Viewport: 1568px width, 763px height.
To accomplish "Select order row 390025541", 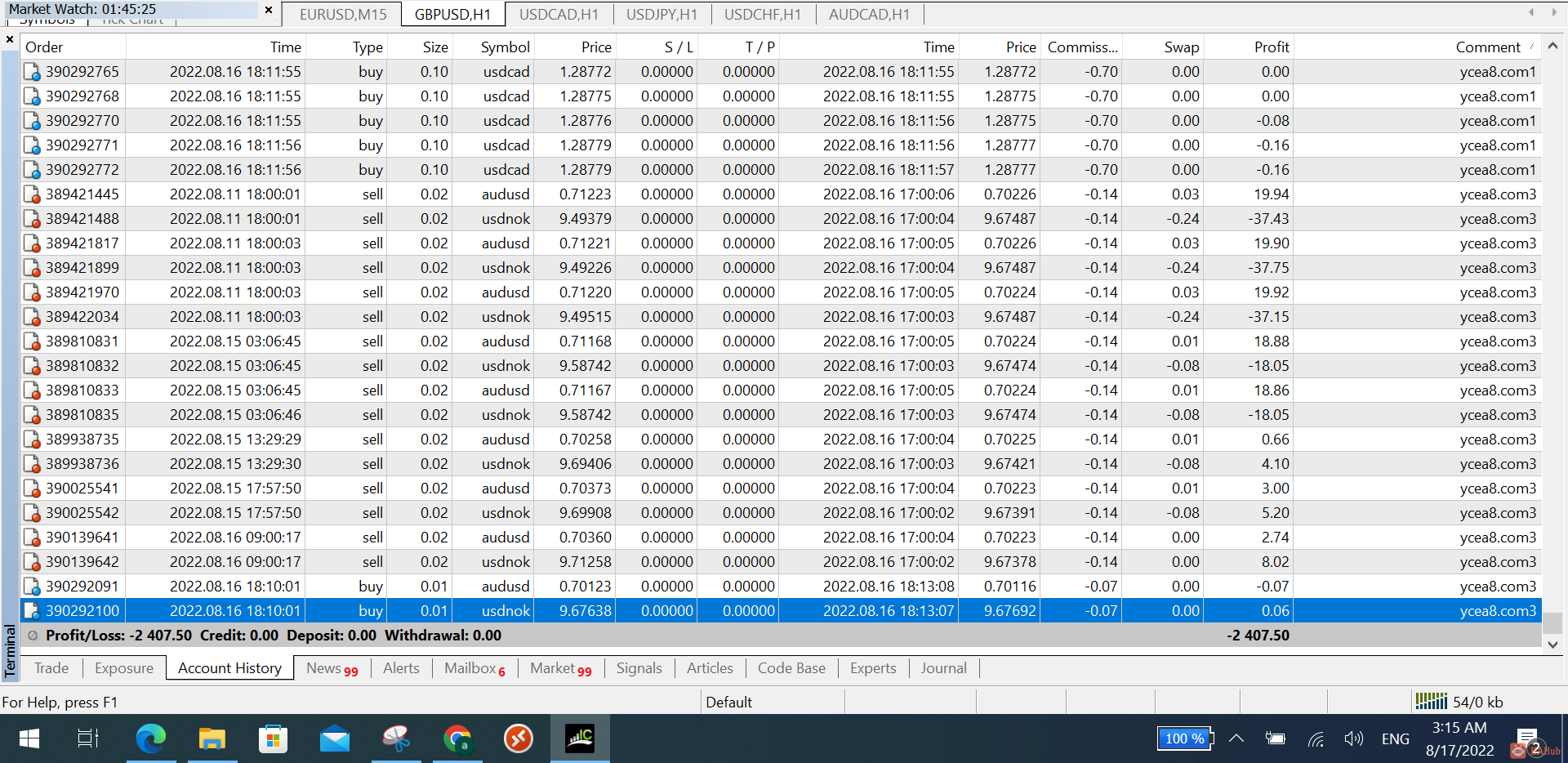I will point(781,489).
